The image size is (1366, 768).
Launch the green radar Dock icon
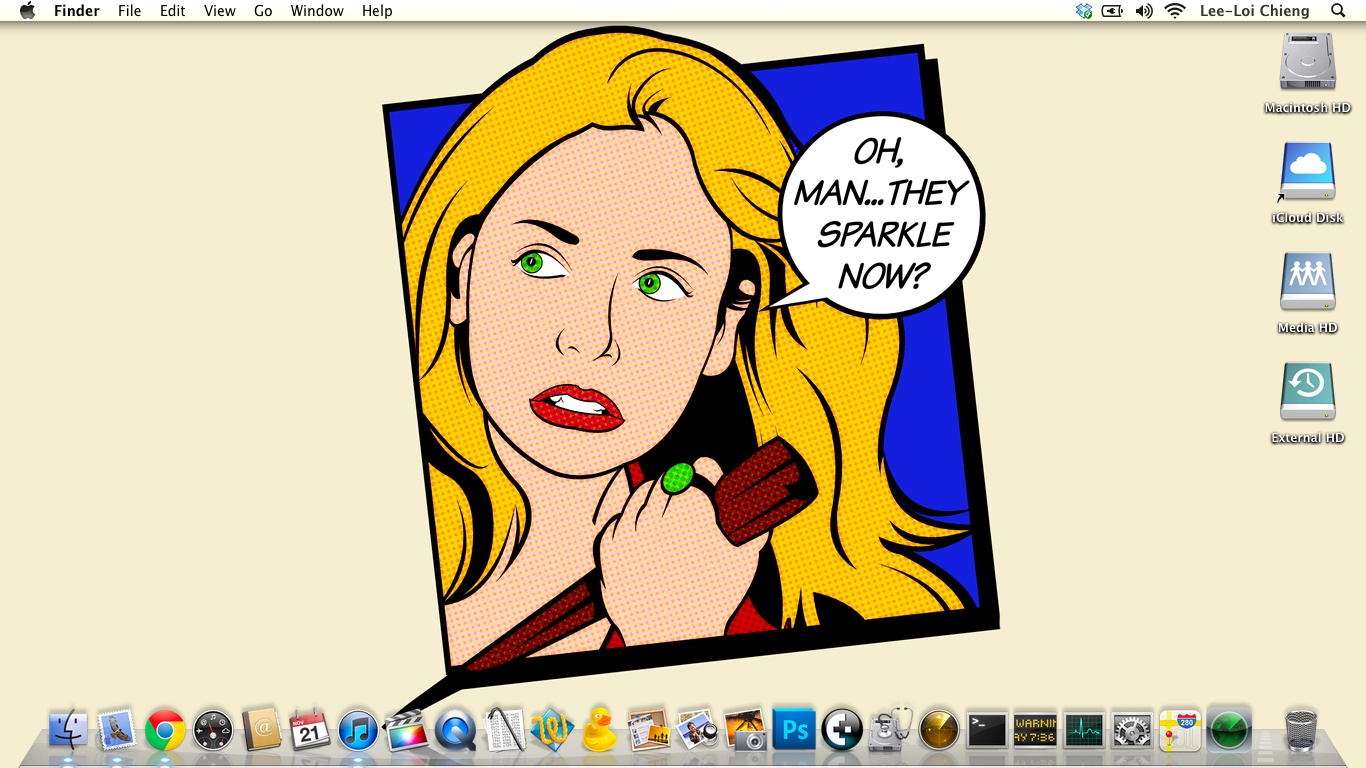1229,730
